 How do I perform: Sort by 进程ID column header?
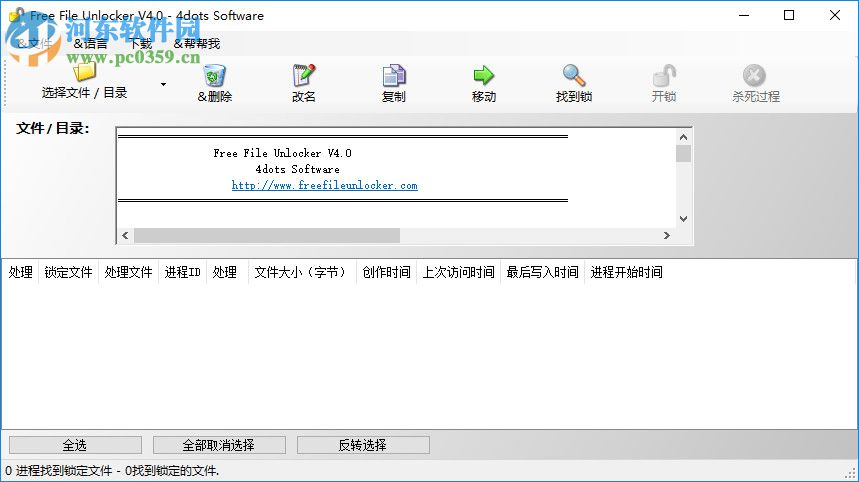(x=182, y=272)
